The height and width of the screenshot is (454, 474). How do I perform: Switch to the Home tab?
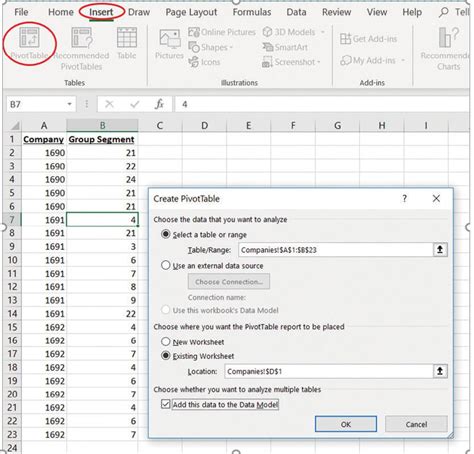click(61, 12)
